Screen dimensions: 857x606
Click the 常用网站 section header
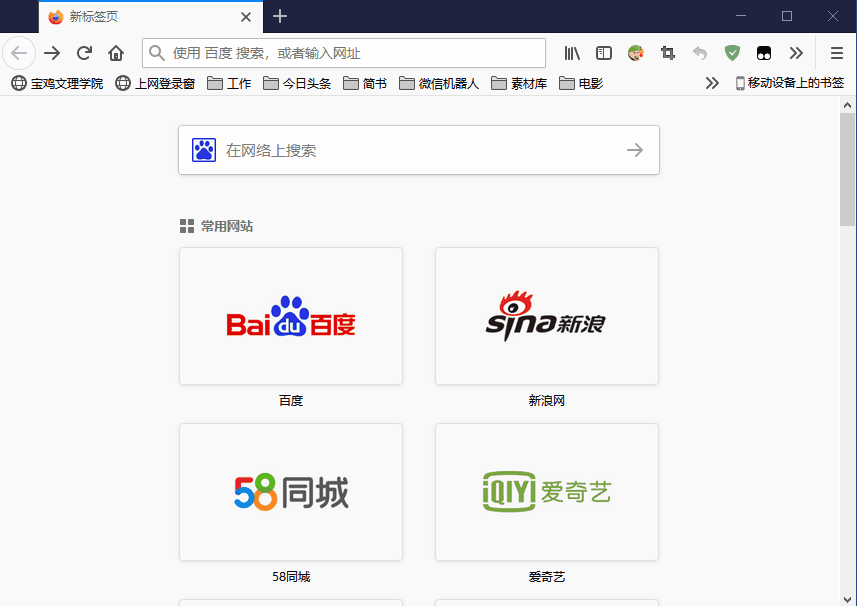click(x=227, y=226)
